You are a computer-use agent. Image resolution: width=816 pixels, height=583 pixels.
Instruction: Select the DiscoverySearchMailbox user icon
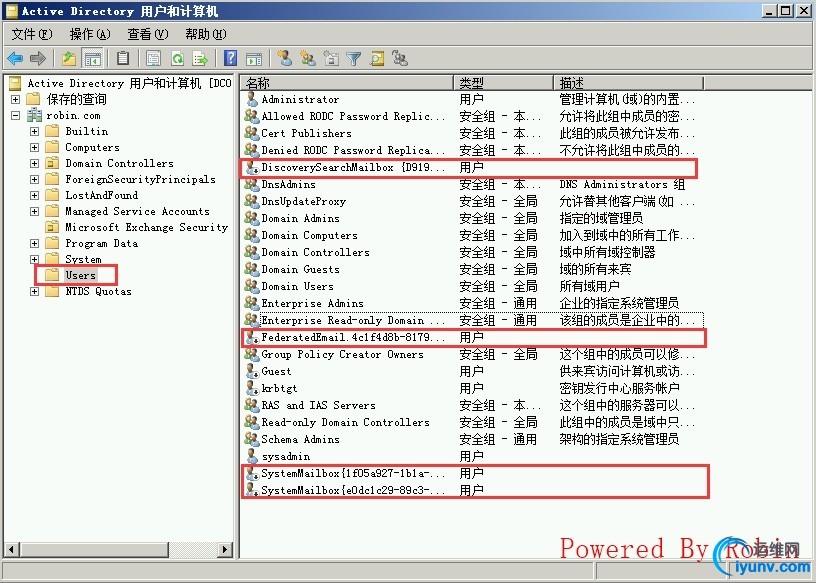pos(252,167)
